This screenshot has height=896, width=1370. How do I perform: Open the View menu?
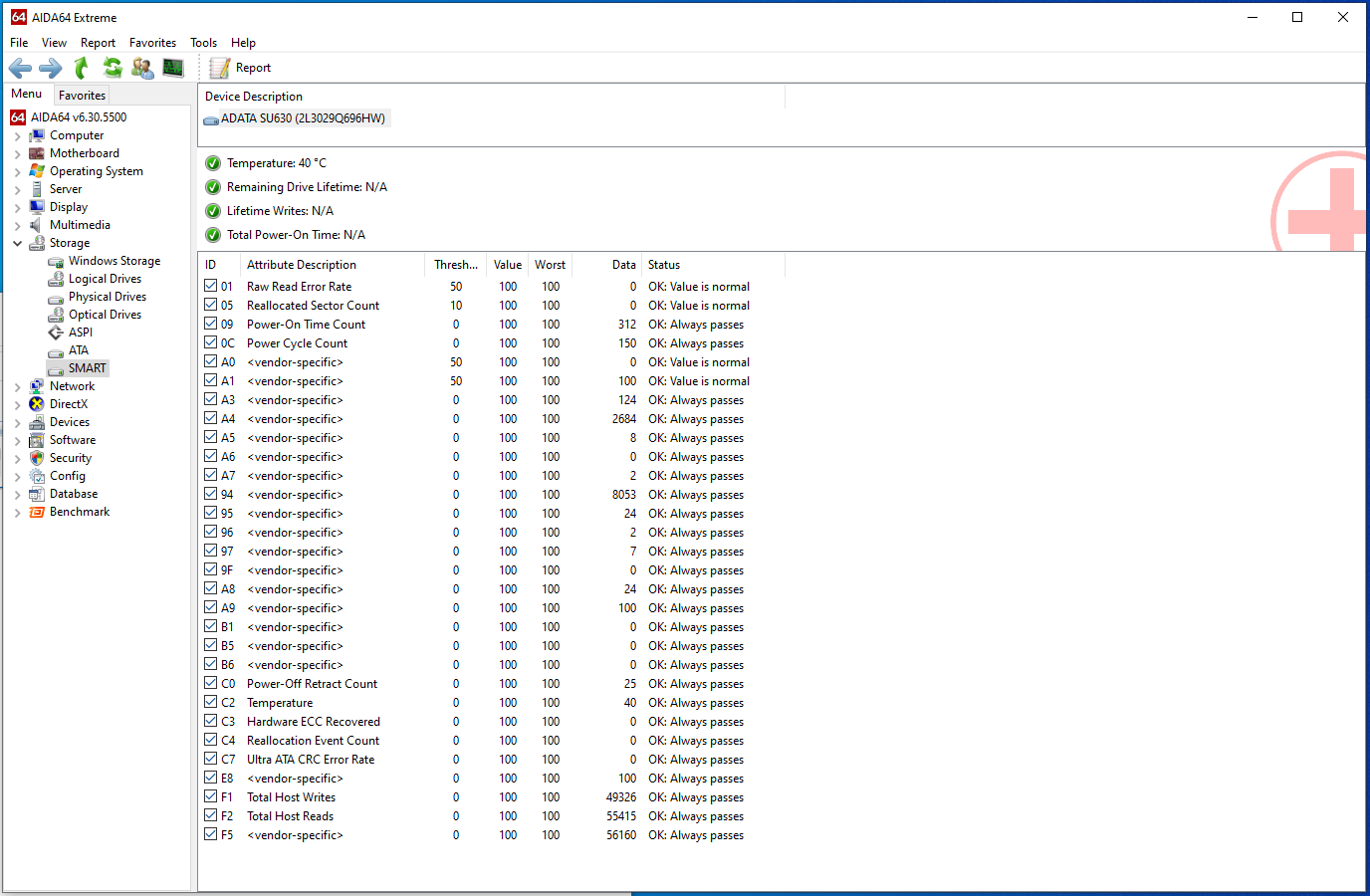tap(54, 43)
